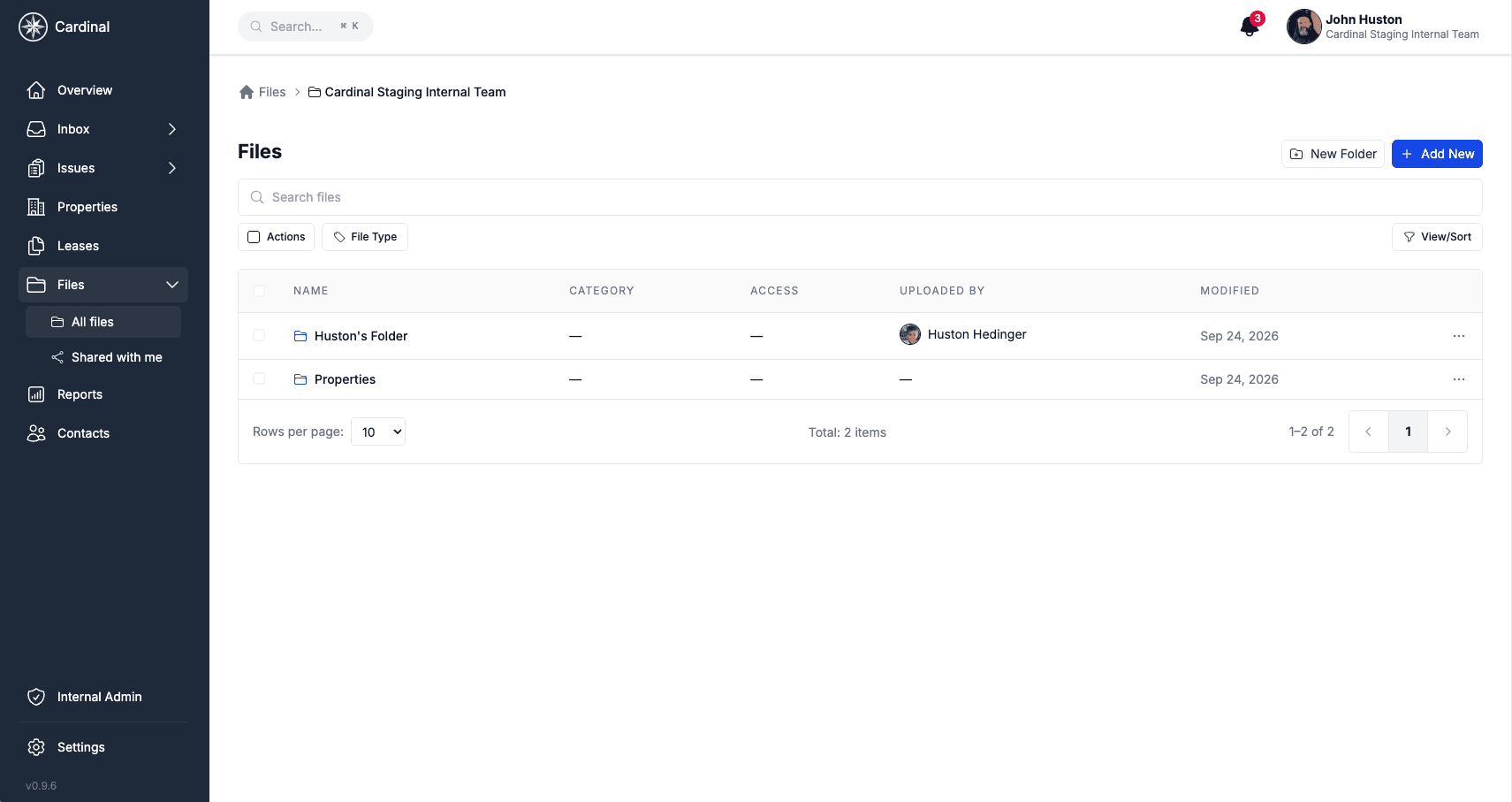
Task: Click the search files magnifier icon
Action: click(x=257, y=197)
